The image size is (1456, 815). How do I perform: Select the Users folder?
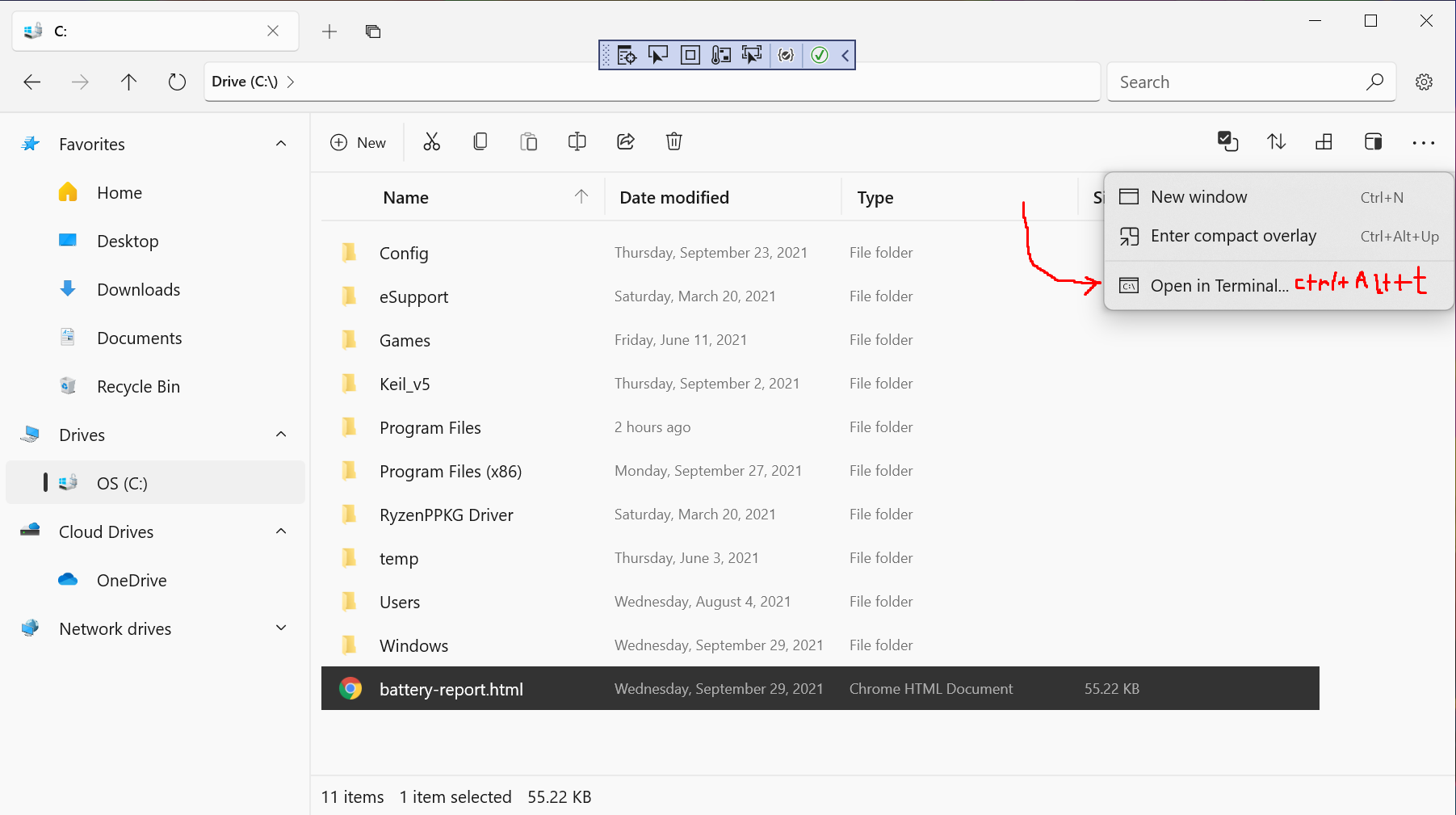[820, 602]
